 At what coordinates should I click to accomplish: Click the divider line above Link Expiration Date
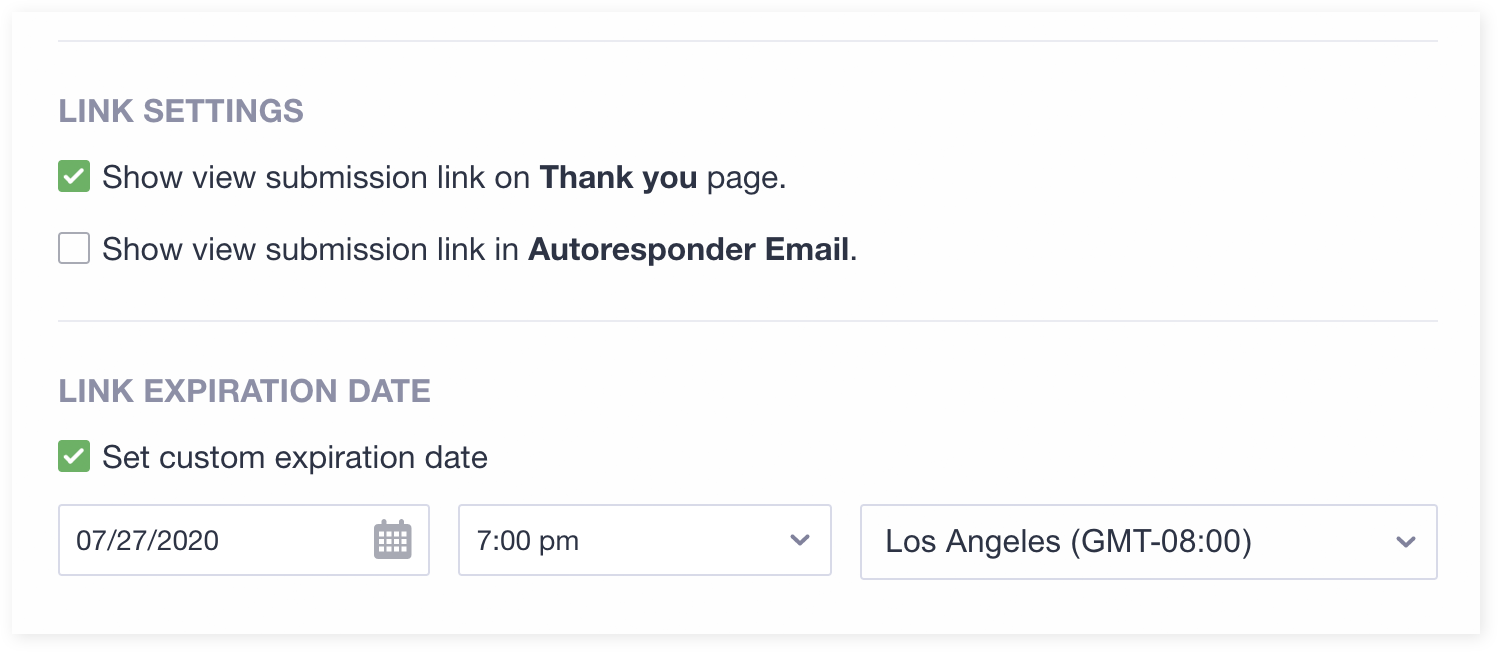[x=747, y=321]
